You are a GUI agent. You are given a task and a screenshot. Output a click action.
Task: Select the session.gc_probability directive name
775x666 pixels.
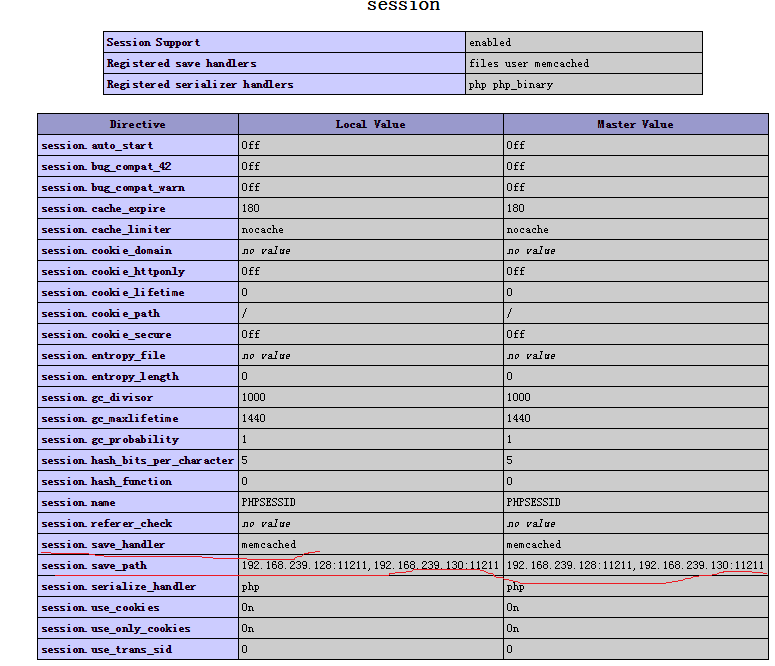110,440
